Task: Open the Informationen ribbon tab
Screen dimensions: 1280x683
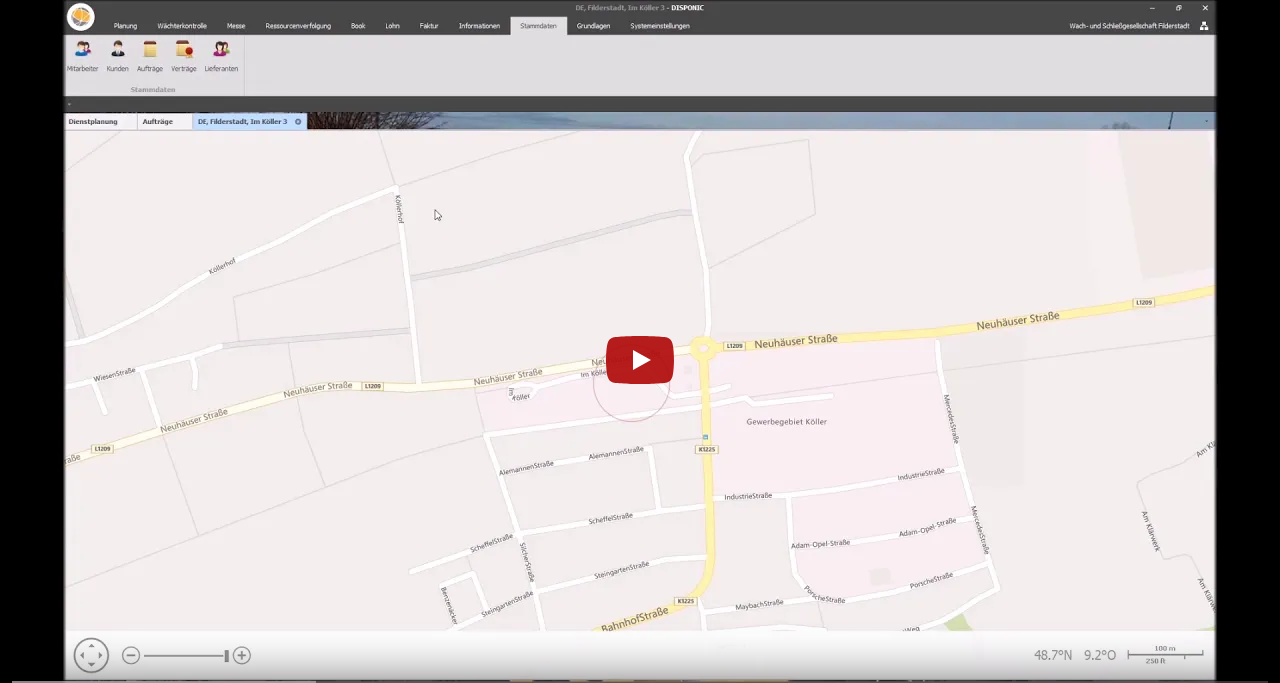Action: click(x=479, y=26)
